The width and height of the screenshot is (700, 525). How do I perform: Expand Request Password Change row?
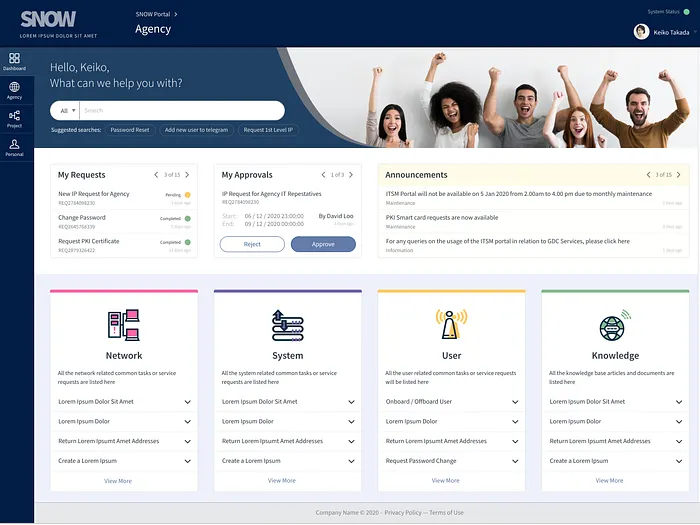coord(515,461)
